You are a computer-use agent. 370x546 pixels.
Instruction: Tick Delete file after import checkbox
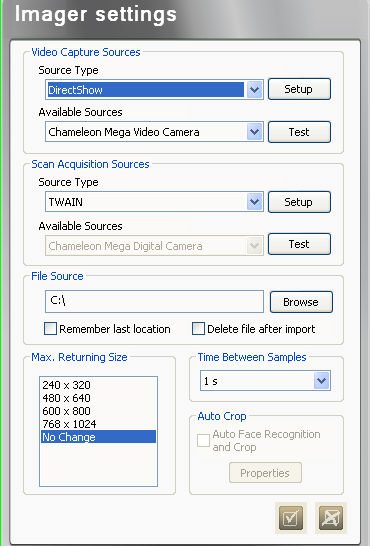click(x=198, y=329)
